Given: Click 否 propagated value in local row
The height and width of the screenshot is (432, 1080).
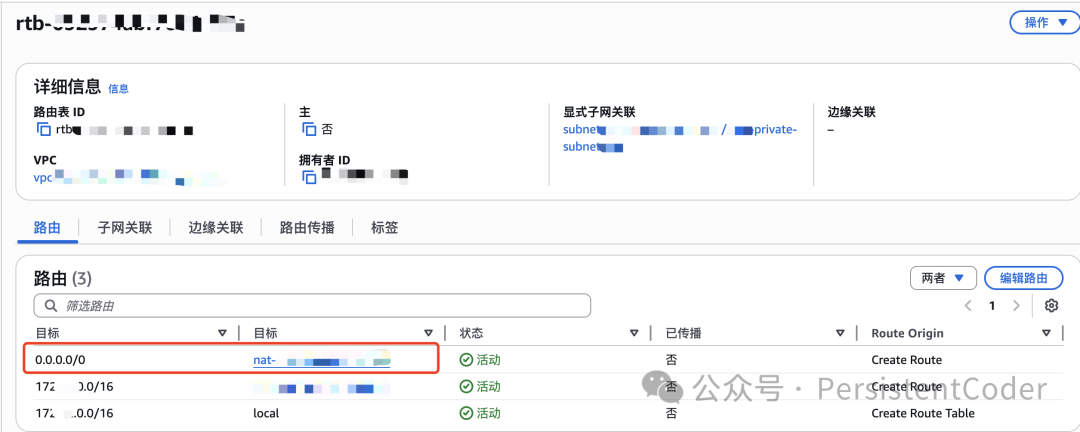Looking at the screenshot, I should pyautogui.click(x=672, y=413).
